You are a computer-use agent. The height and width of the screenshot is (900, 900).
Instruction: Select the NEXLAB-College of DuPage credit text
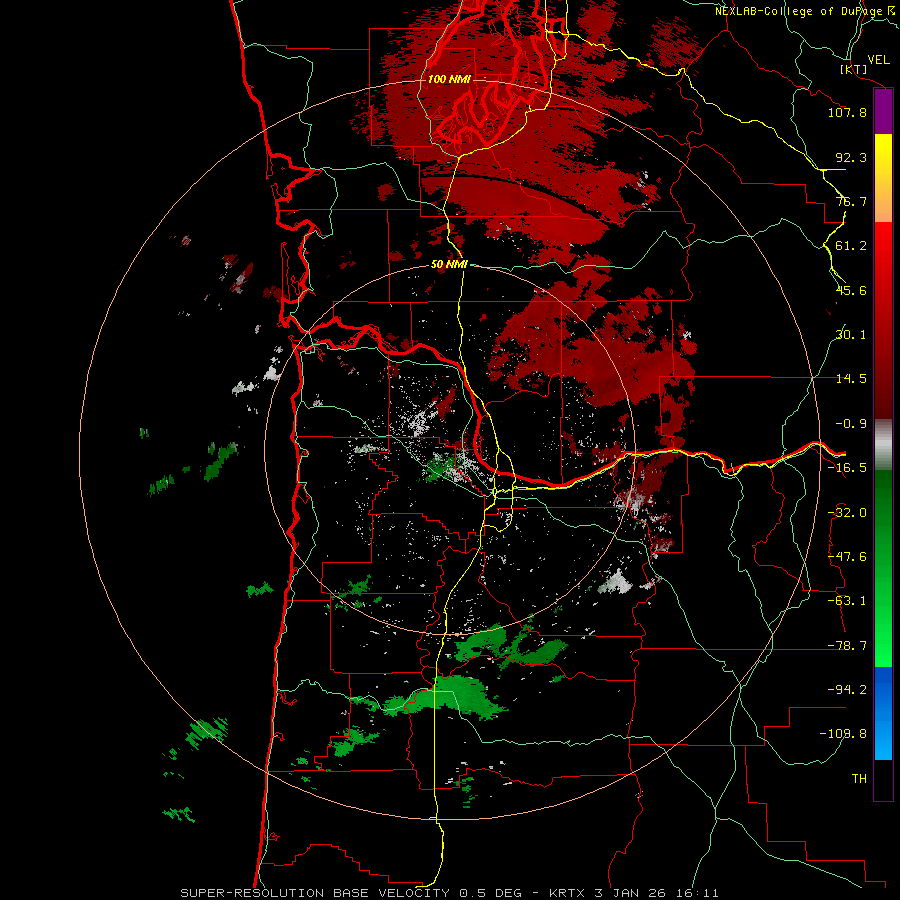806,11
